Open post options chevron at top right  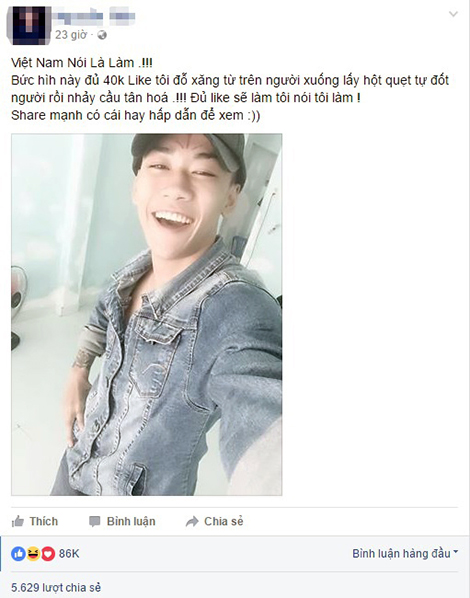coord(453,14)
